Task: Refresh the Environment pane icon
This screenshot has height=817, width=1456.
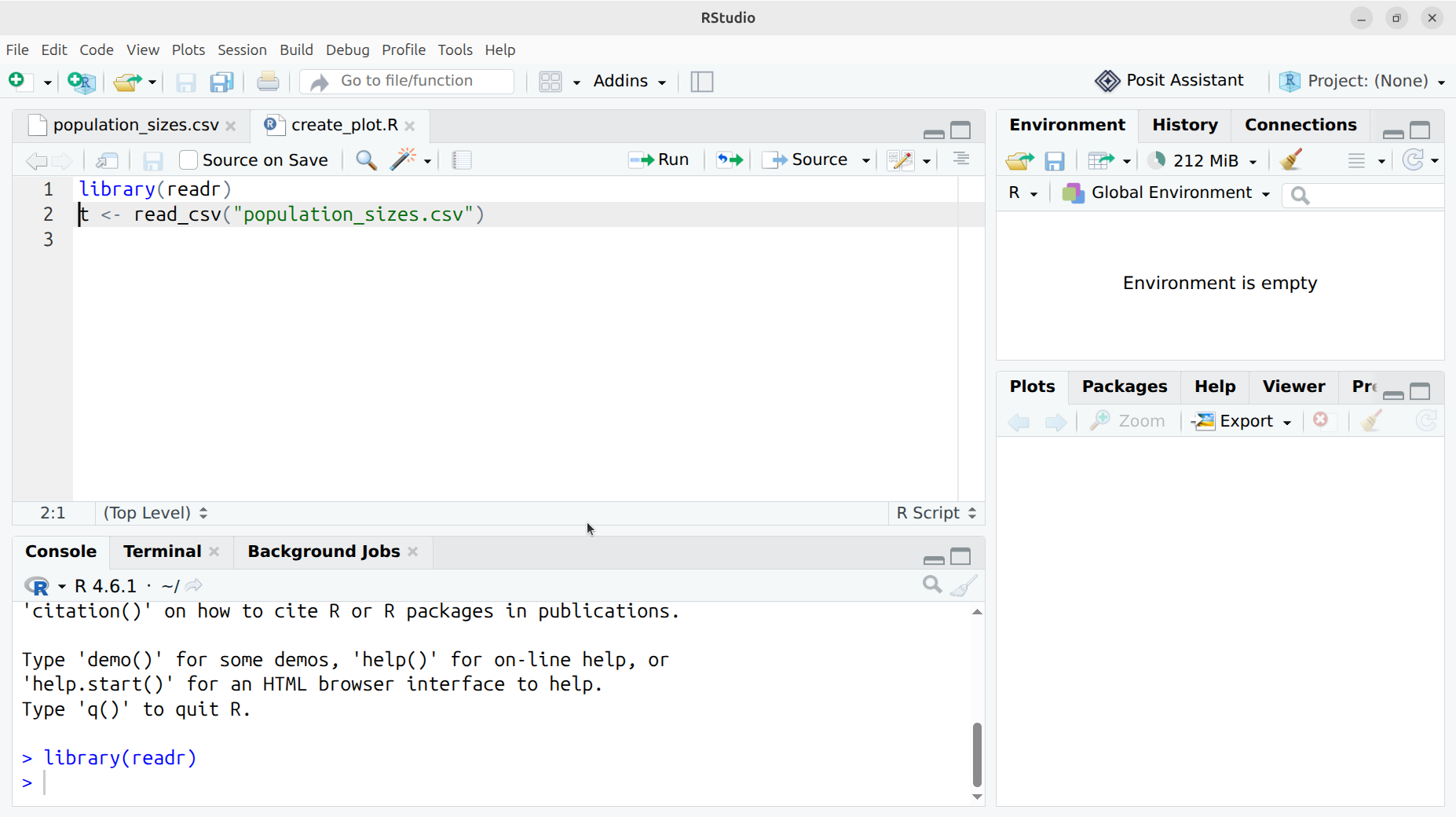Action: (1414, 160)
